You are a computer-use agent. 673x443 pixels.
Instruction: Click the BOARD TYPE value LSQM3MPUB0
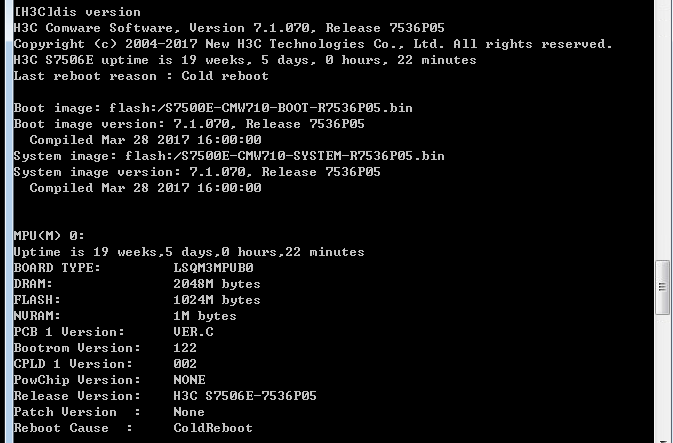213,268
